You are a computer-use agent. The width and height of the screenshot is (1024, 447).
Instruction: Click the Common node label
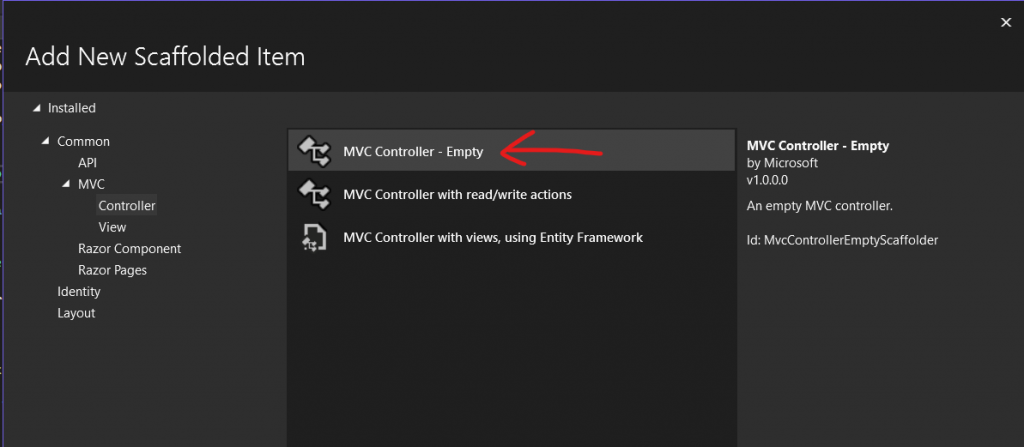point(83,142)
